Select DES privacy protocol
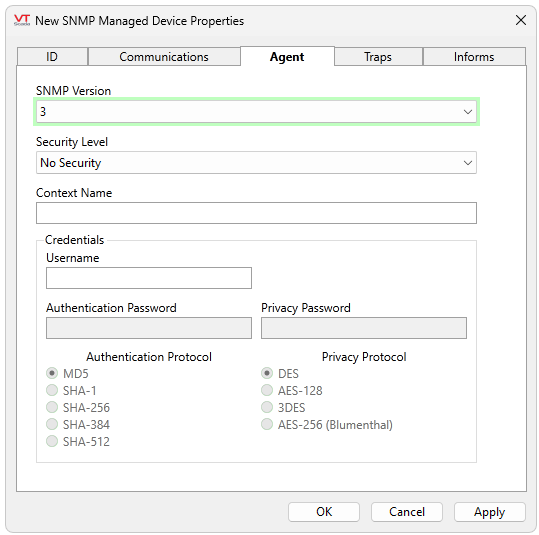Image resolution: width=539 pixels, height=535 pixels. click(280, 373)
